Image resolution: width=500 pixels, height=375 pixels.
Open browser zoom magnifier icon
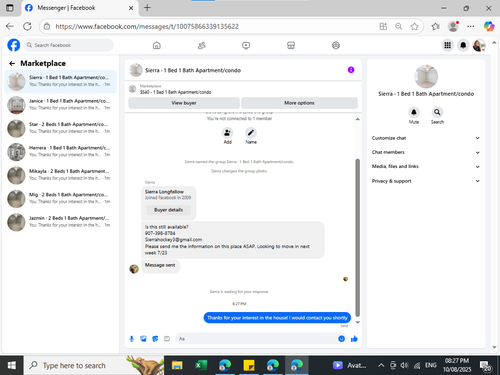pos(399,26)
